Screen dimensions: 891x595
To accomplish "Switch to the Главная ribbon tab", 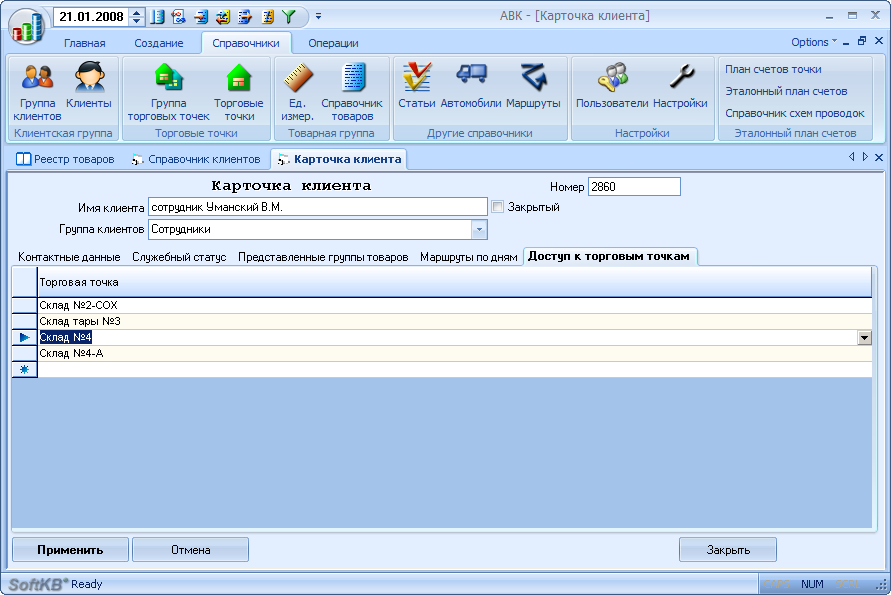I will tap(85, 43).
